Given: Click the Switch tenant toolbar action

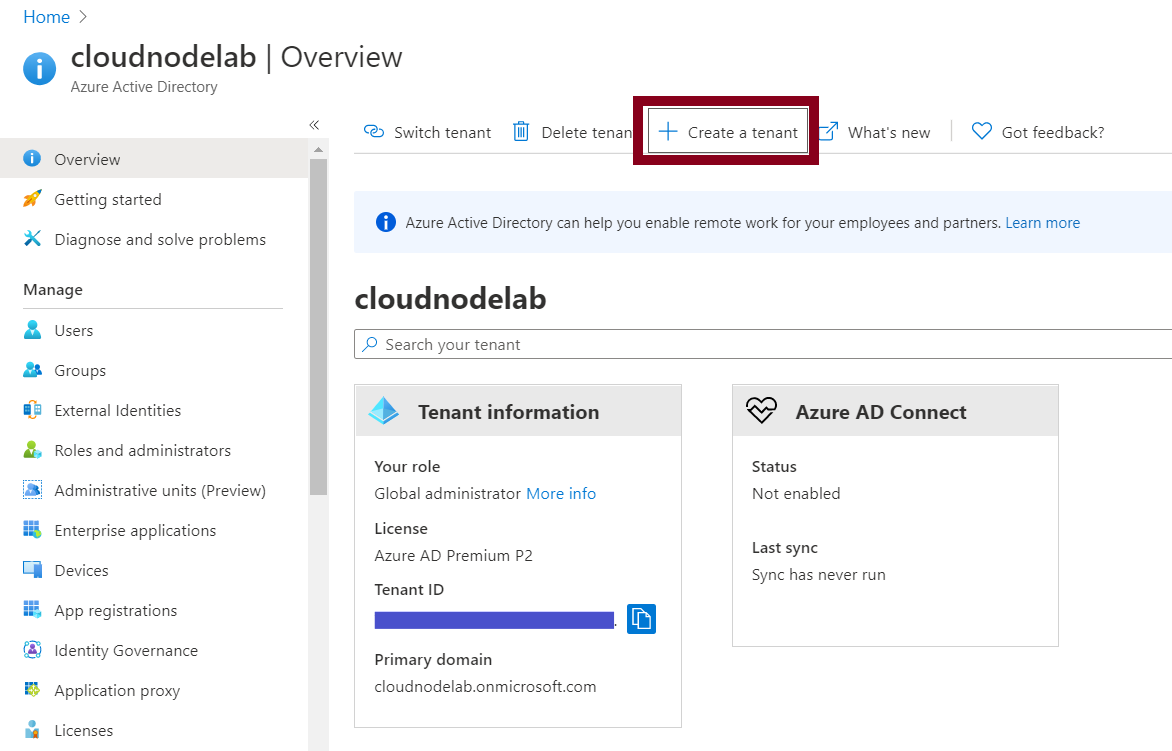Looking at the screenshot, I should (427, 131).
